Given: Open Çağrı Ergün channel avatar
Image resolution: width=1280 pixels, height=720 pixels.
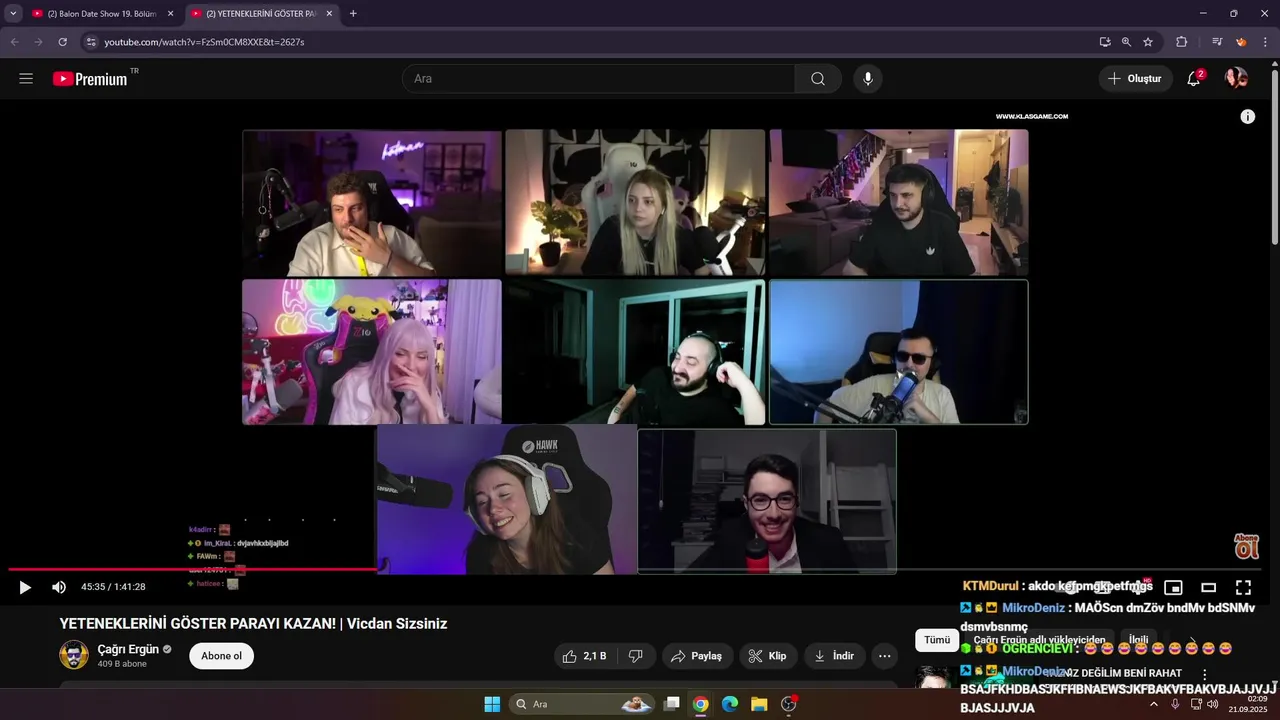Looking at the screenshot, I should click(74, 655).
